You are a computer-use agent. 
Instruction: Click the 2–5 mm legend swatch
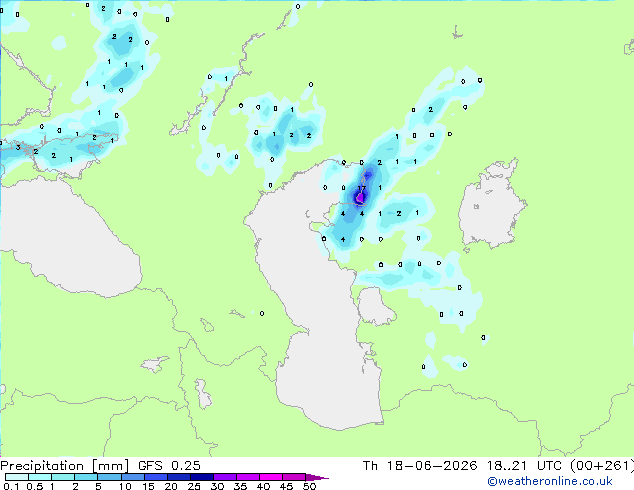point(86,477)
